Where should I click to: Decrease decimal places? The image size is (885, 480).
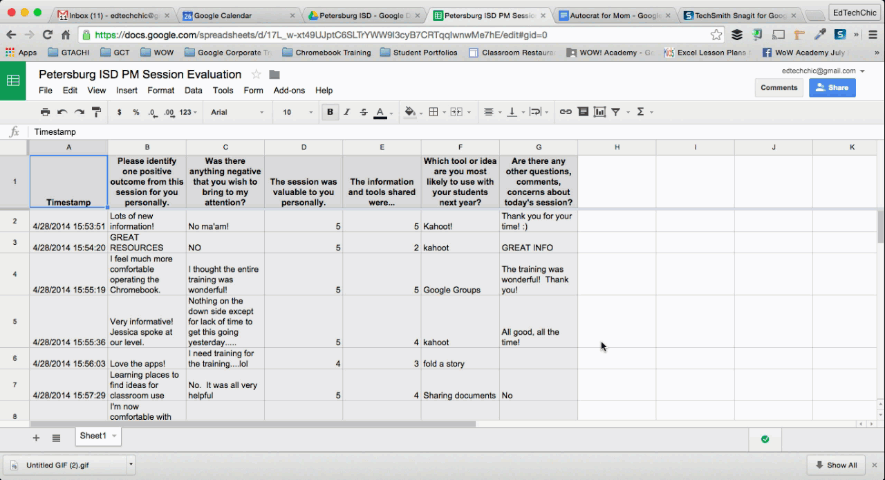click(153, 112)
